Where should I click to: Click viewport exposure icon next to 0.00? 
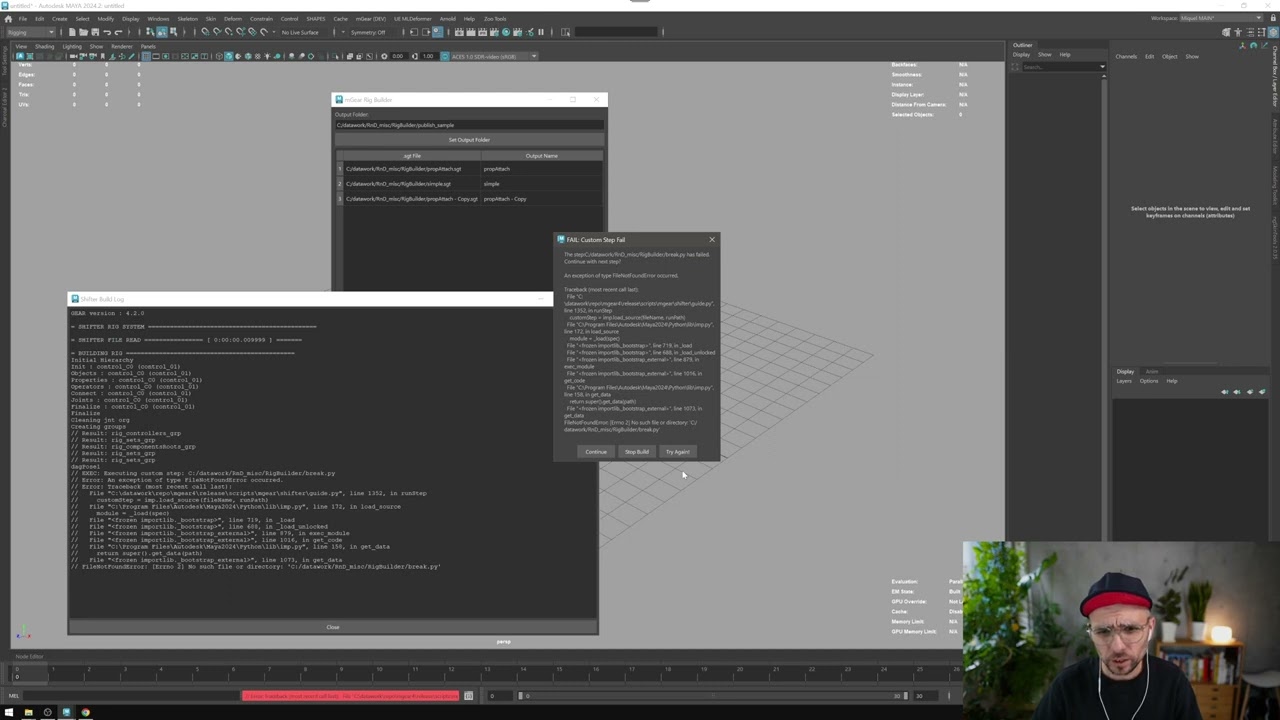coord(384,56)
